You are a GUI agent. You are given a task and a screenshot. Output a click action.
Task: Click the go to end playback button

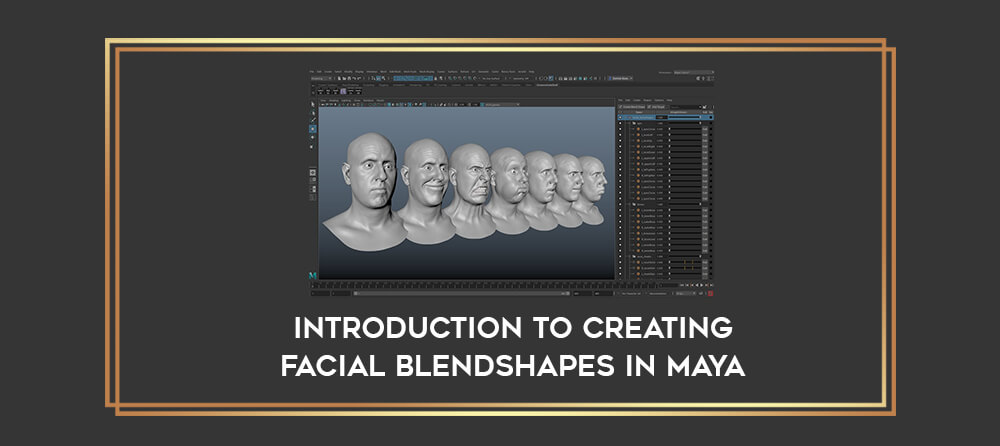coord(711,286)
